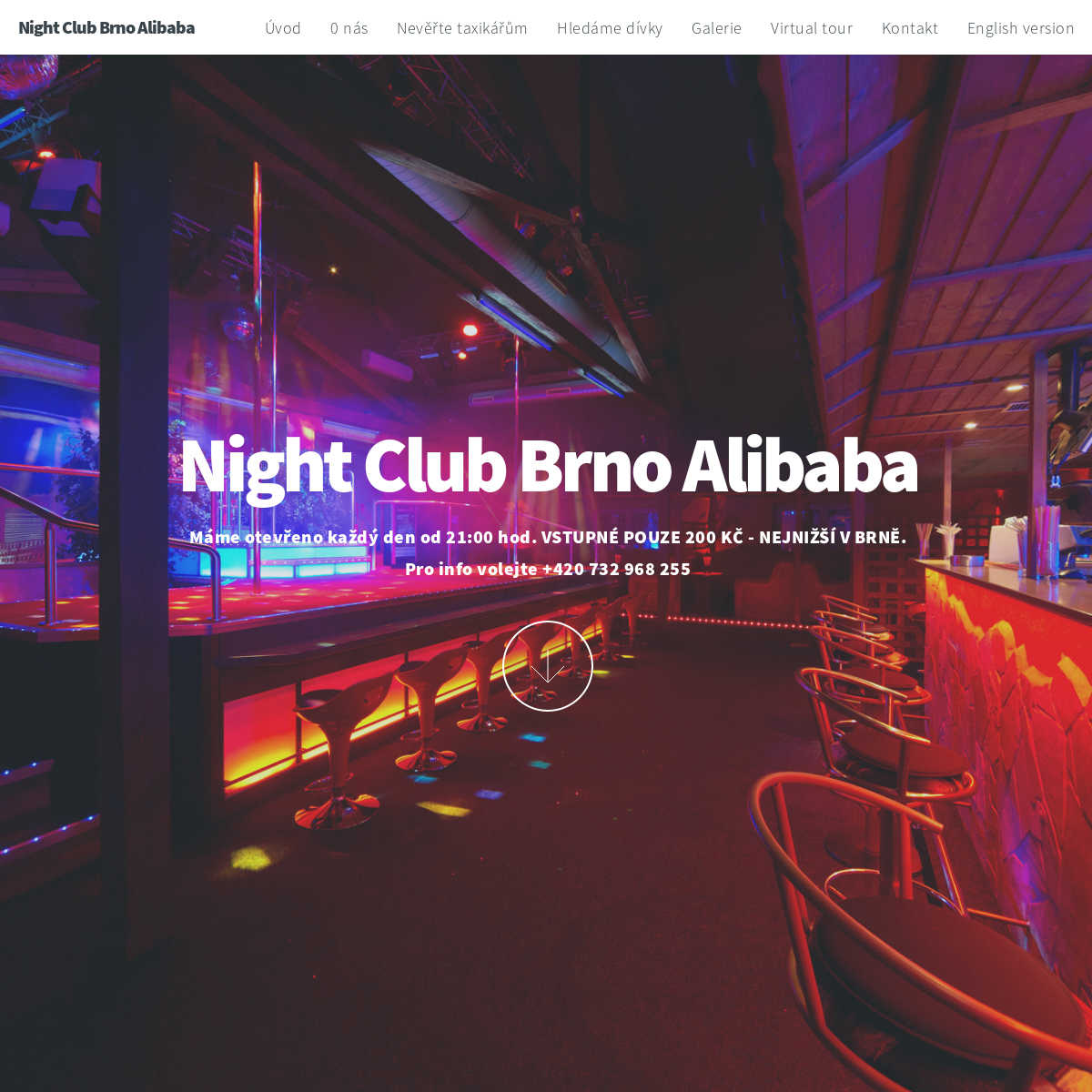Screen dimensions: 1092x1092
Task: Open the Nevěřte taxikářům link
Action: 462,28
